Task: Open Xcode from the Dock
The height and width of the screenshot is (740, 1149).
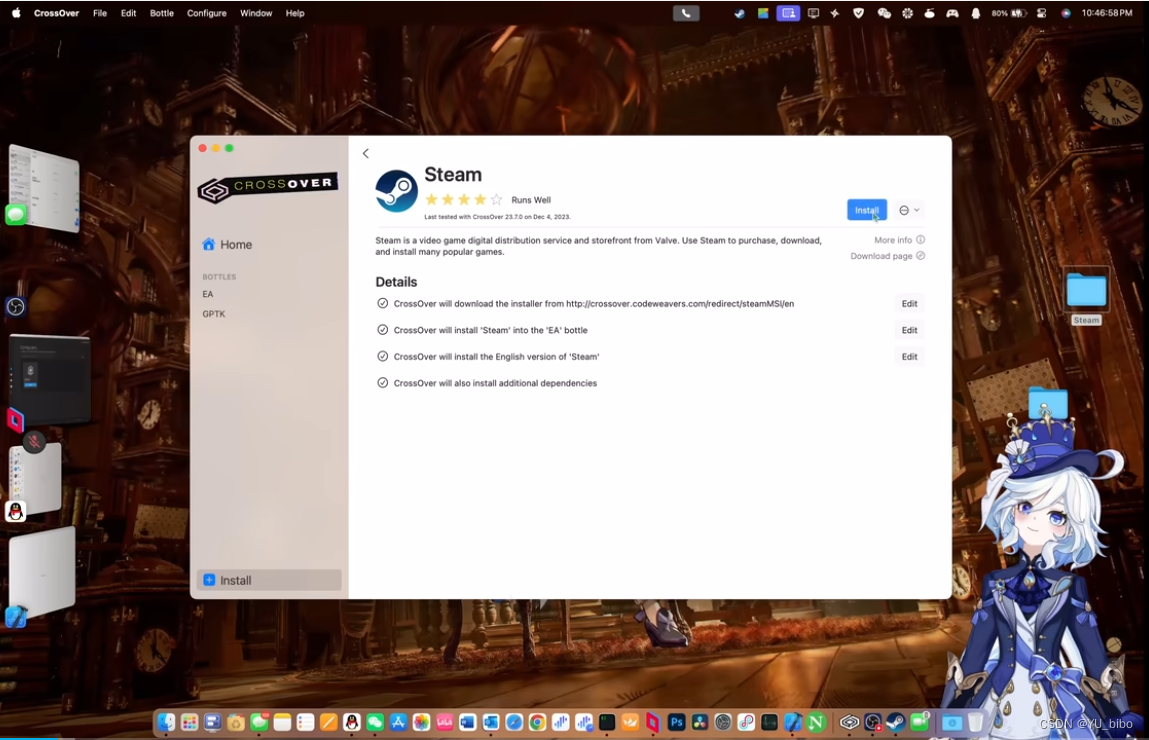Action: (x=793, y=722)
